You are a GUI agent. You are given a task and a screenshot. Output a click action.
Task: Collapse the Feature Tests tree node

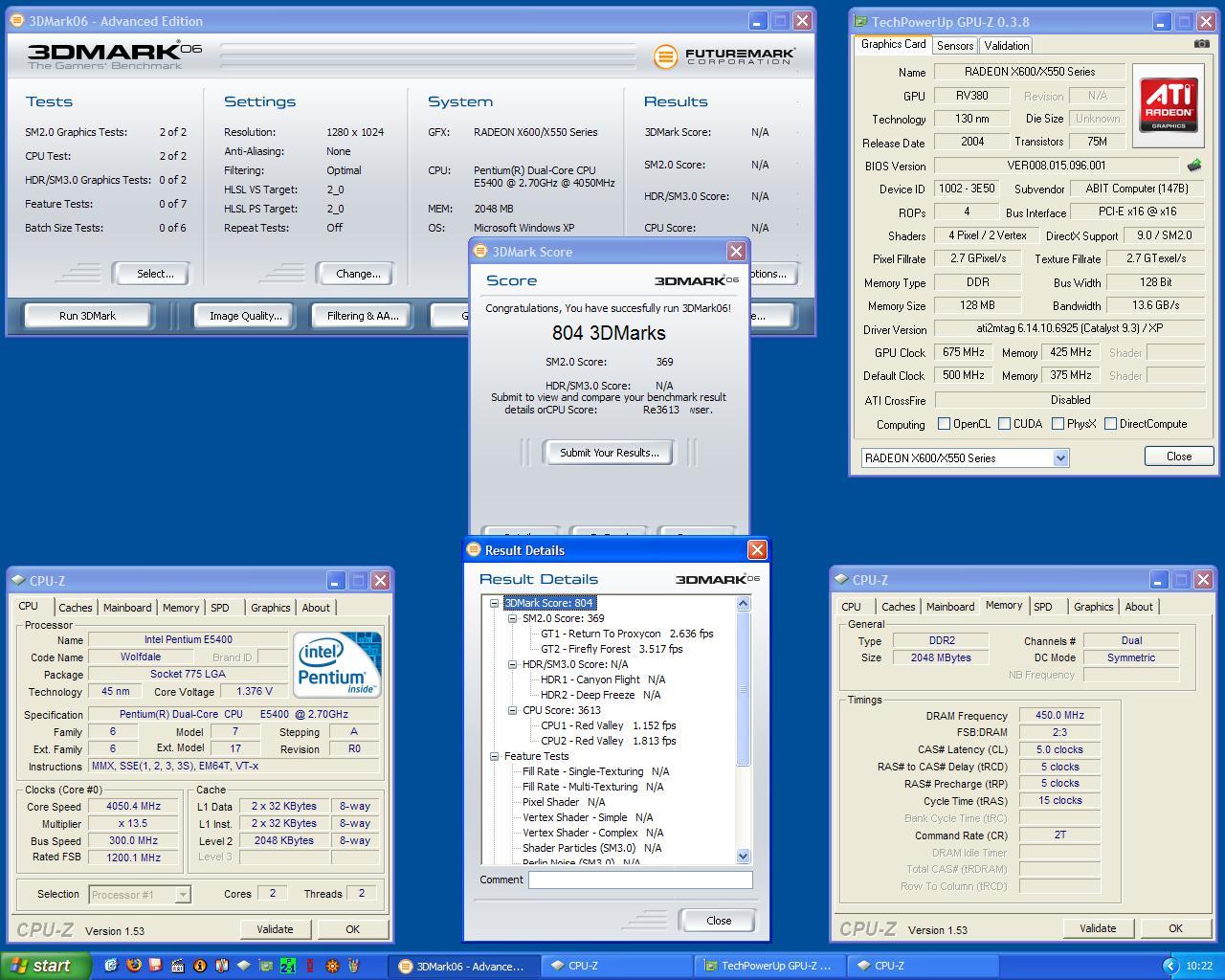[495, 756]
